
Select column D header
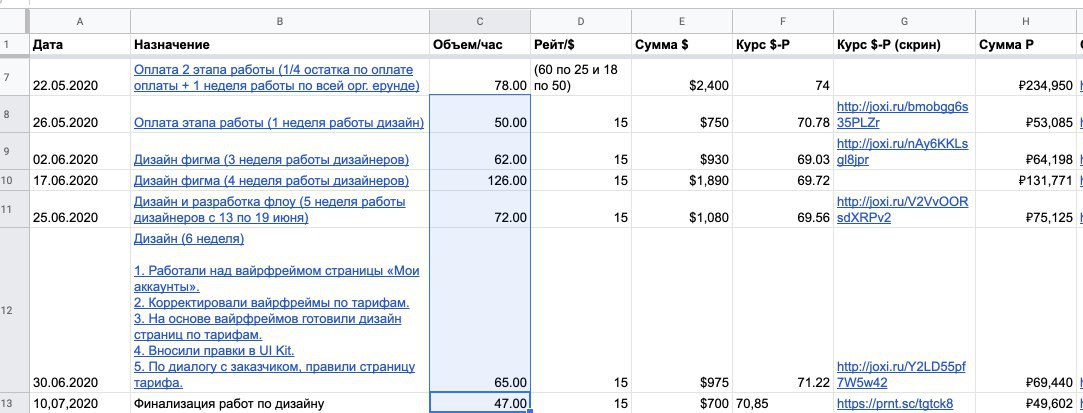[580, 21]
